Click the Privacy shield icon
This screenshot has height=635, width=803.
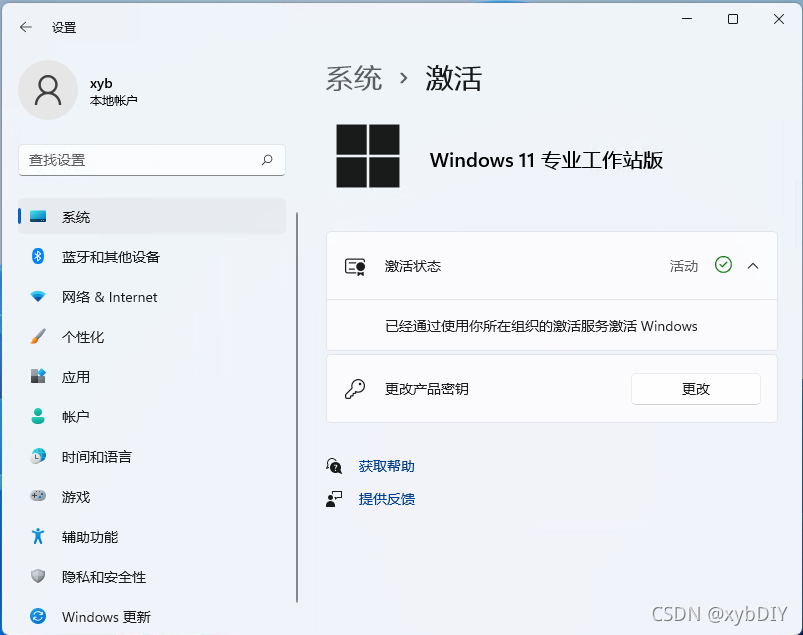click(x=38, y=576)
